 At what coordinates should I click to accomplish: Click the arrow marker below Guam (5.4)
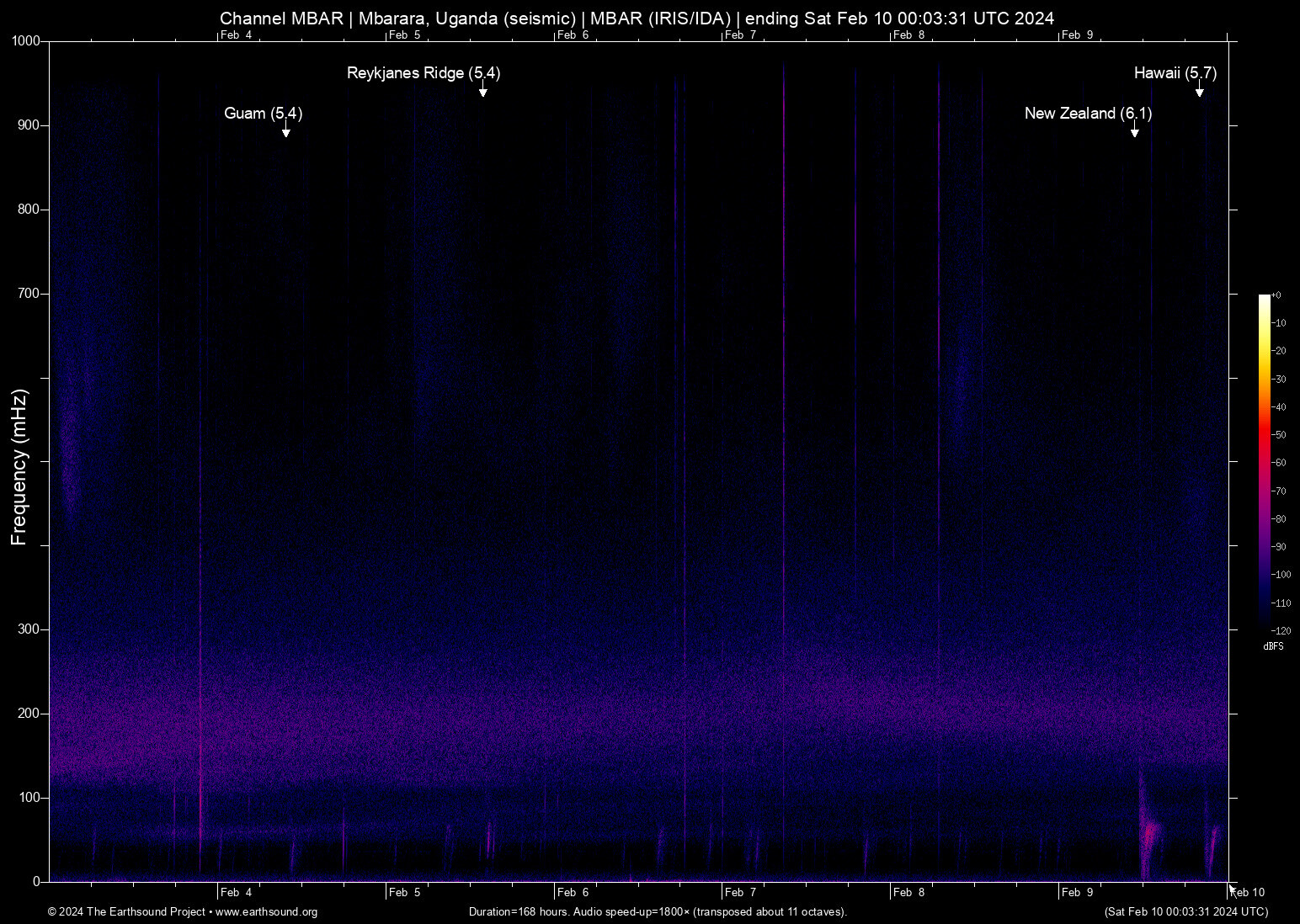click(x=286, y=132)
